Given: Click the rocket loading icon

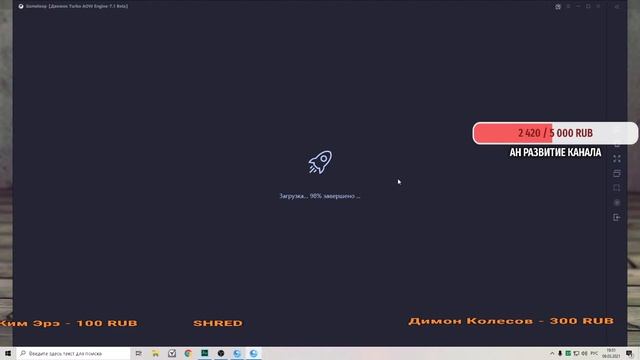Looking at the screenshot, I should pos(320,162).
